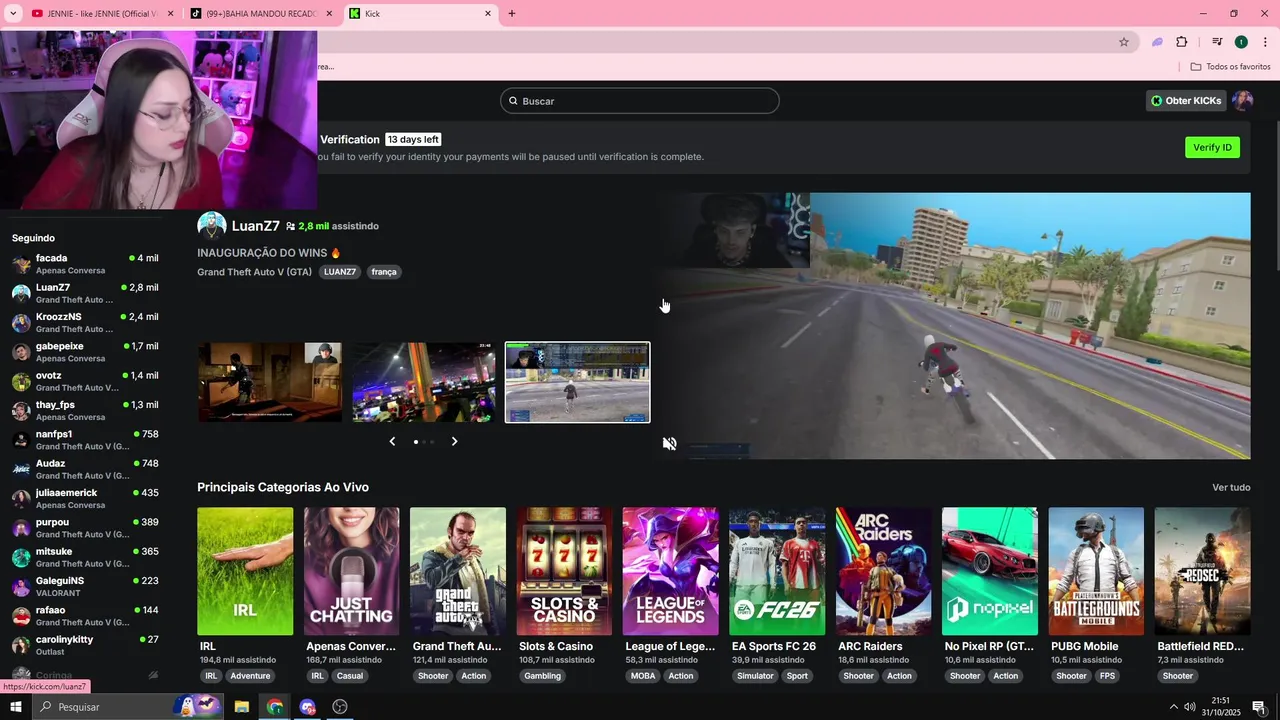Open ovotz channel in sidebar
The width and height of the screenshot is (1280, 720).
point(85,381)
